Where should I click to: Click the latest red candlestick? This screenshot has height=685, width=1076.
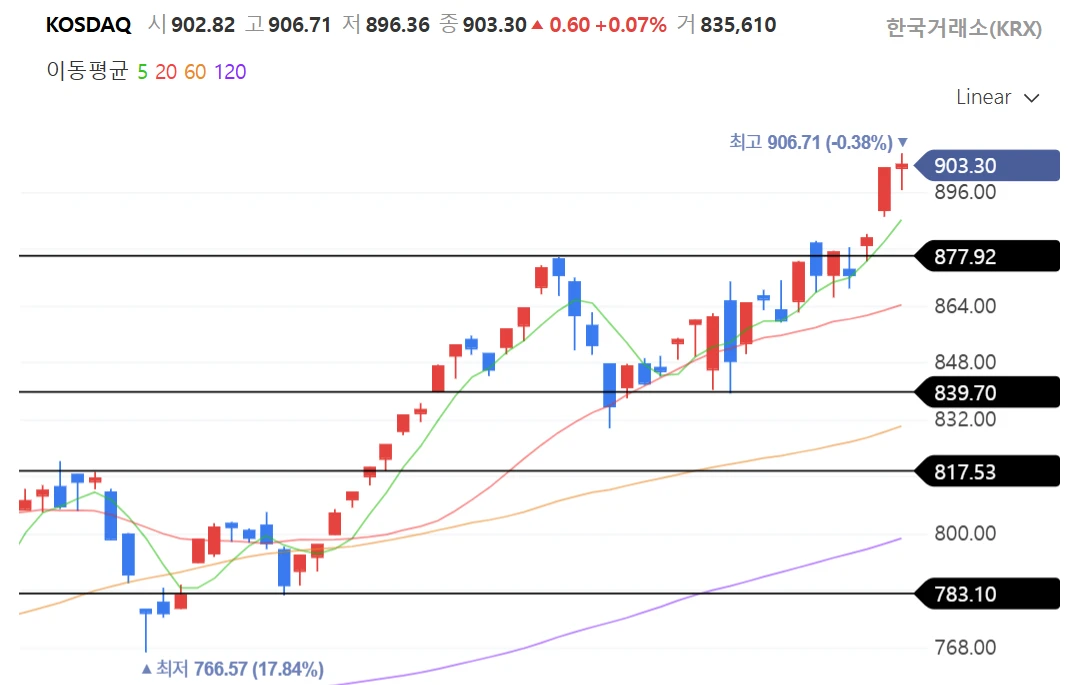coord(901,167)
